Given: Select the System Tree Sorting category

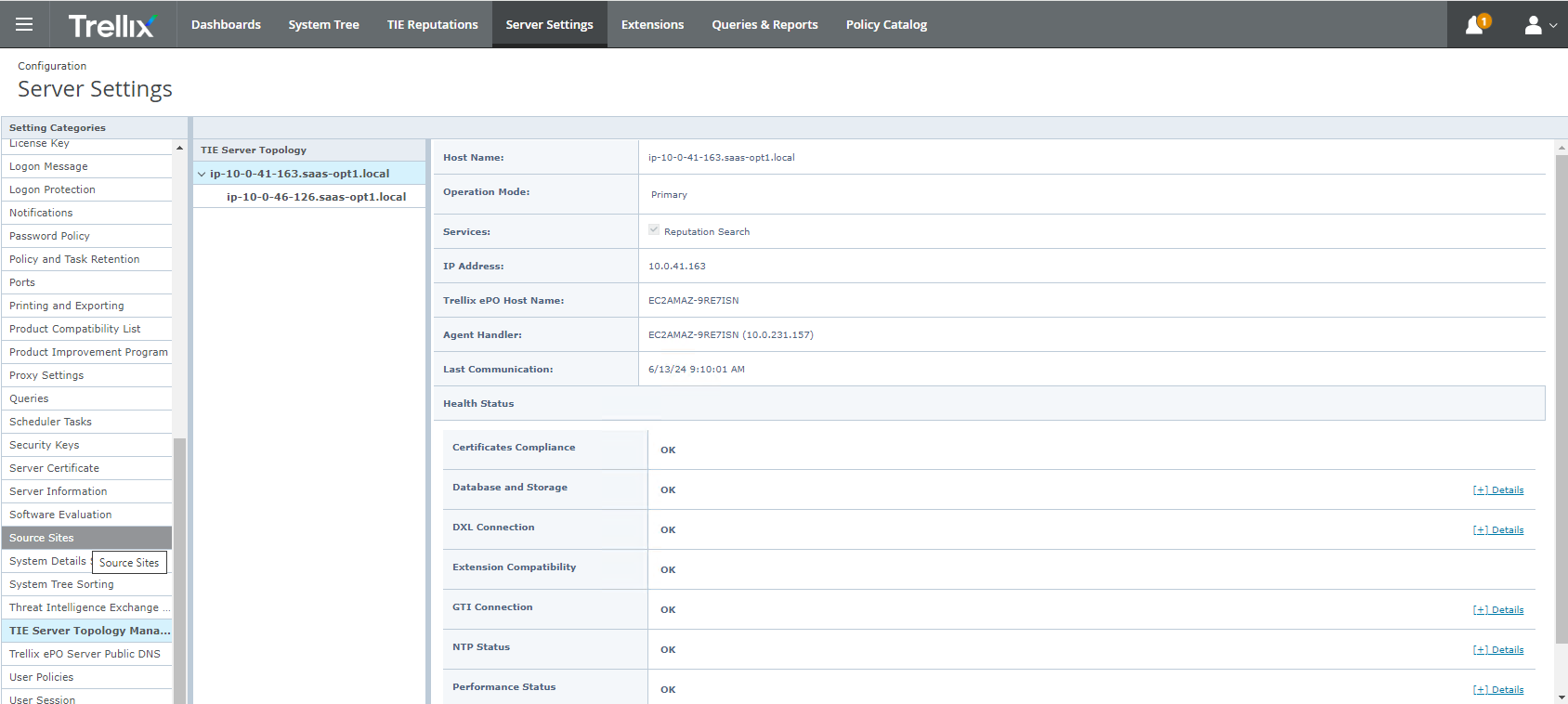Looking at the screenshot, I should [86, 584].
